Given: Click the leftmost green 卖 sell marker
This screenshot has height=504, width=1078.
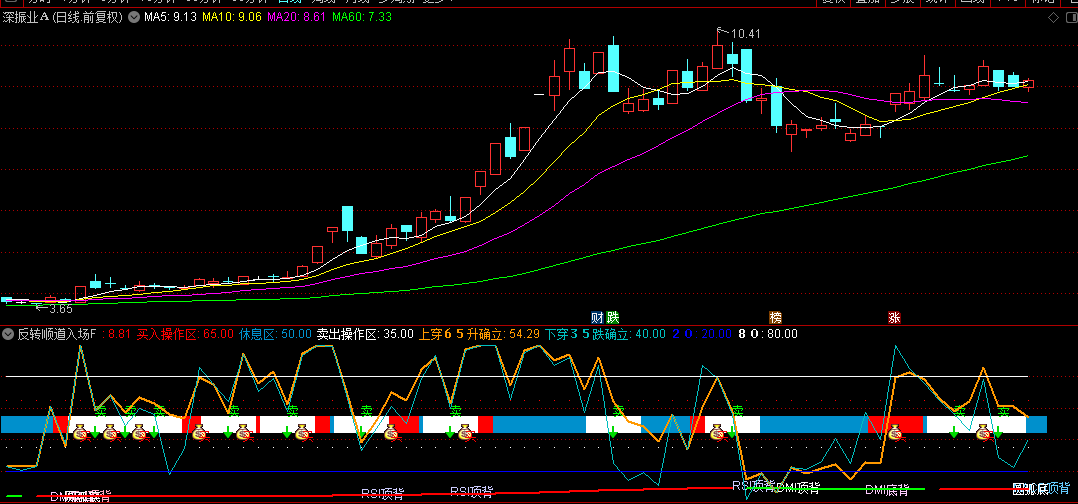Looking at the screenshot, I should [100, 411].
